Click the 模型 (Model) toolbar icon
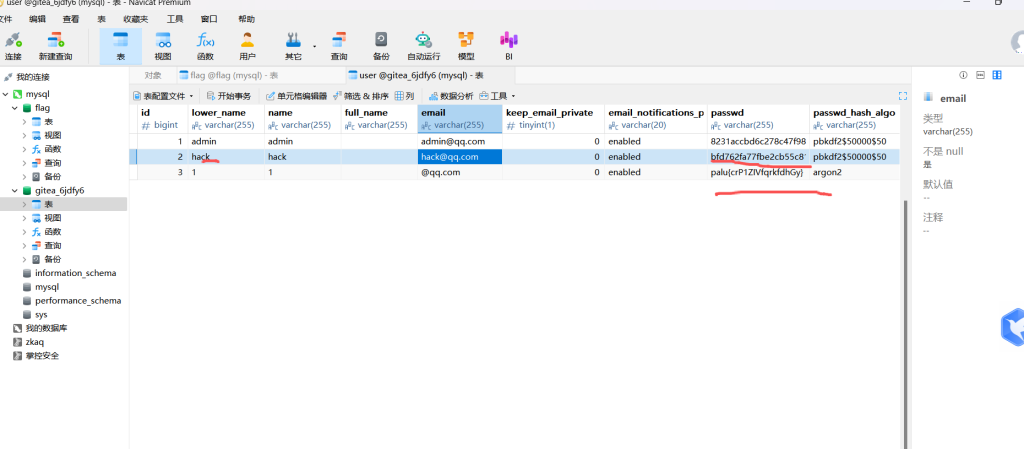 click(x=466, y=45)
